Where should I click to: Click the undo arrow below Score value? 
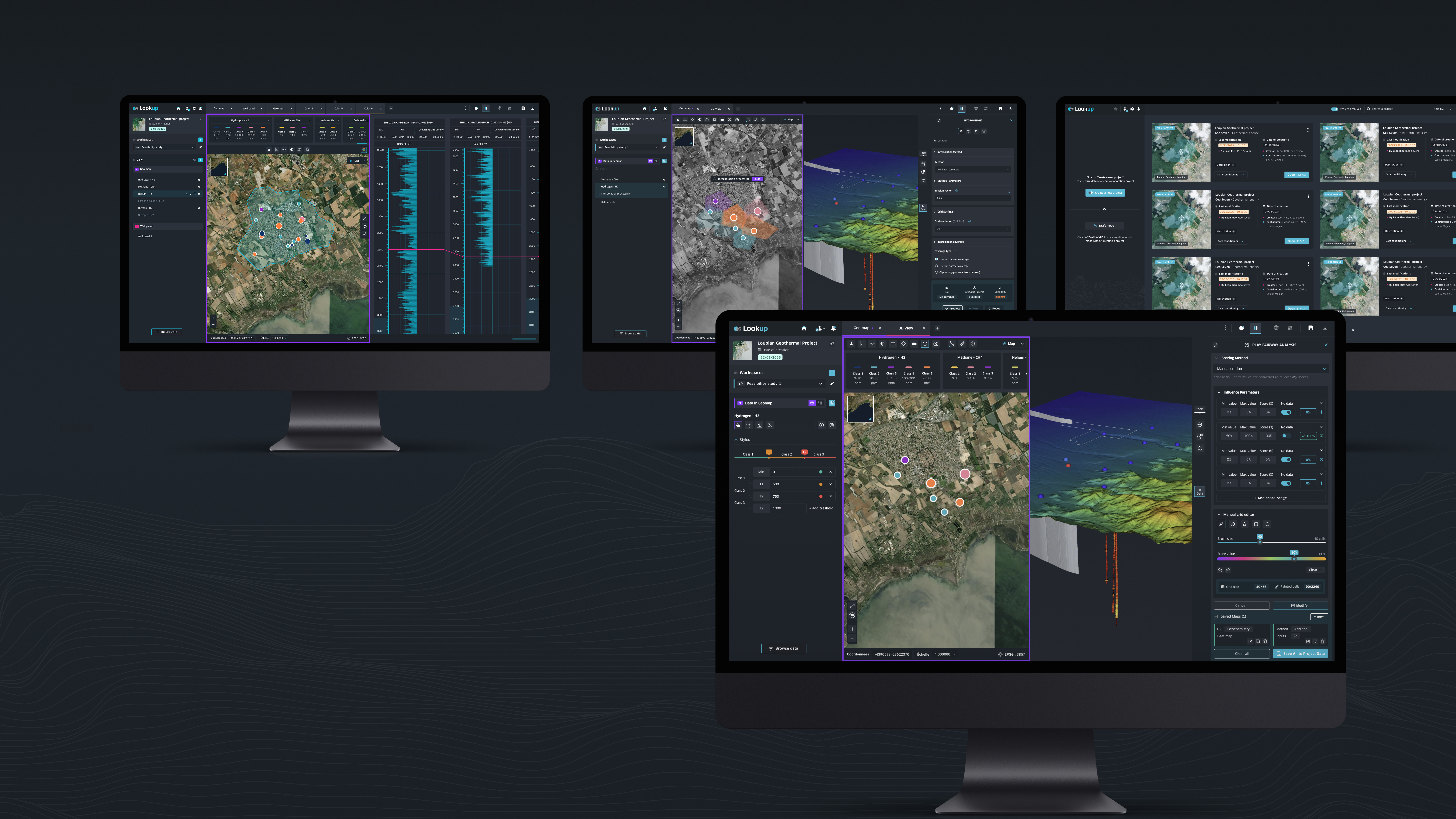click(1220, 570)
